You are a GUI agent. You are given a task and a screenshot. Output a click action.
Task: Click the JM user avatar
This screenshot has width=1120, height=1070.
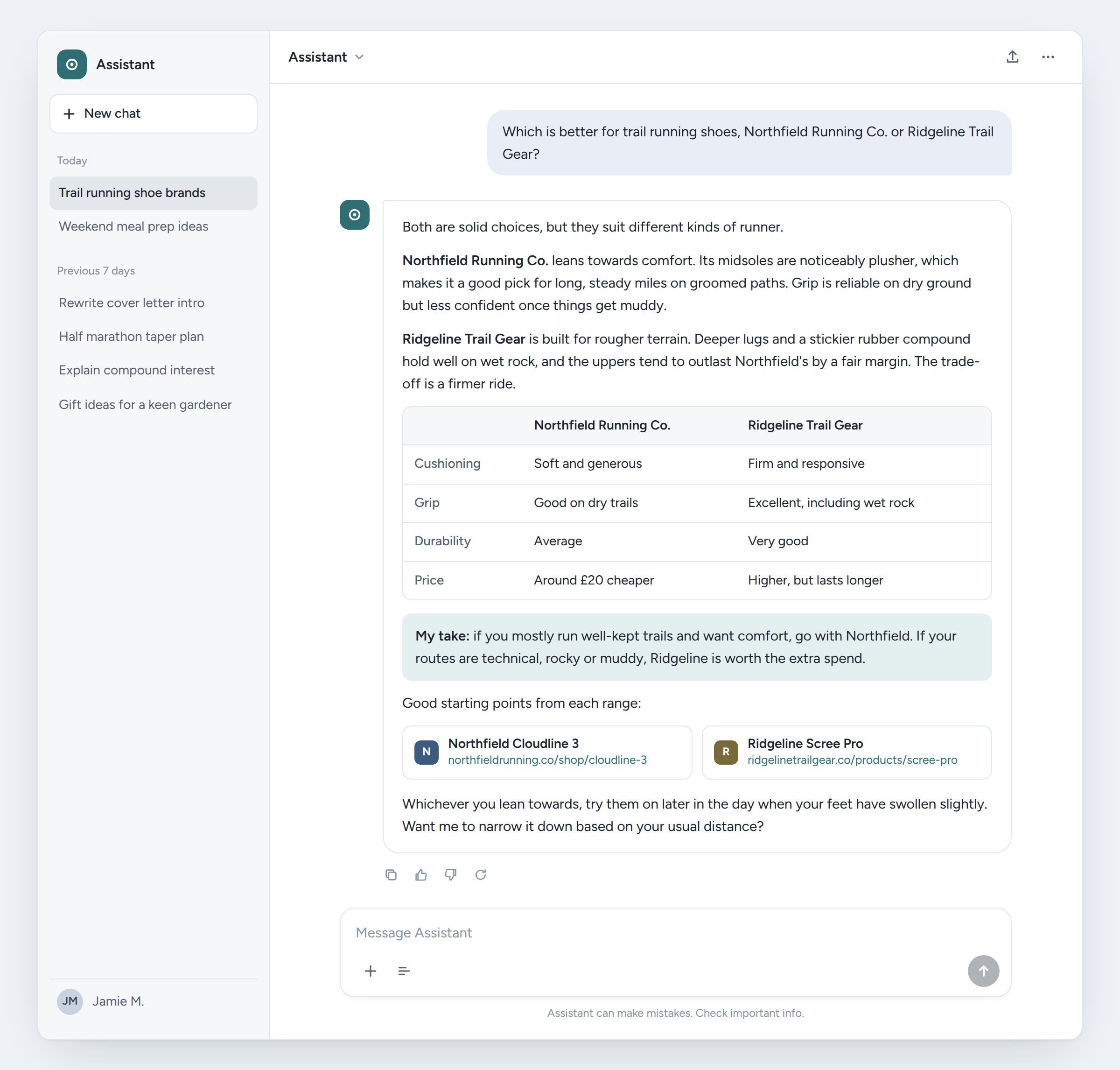[x=70, y=1001]
